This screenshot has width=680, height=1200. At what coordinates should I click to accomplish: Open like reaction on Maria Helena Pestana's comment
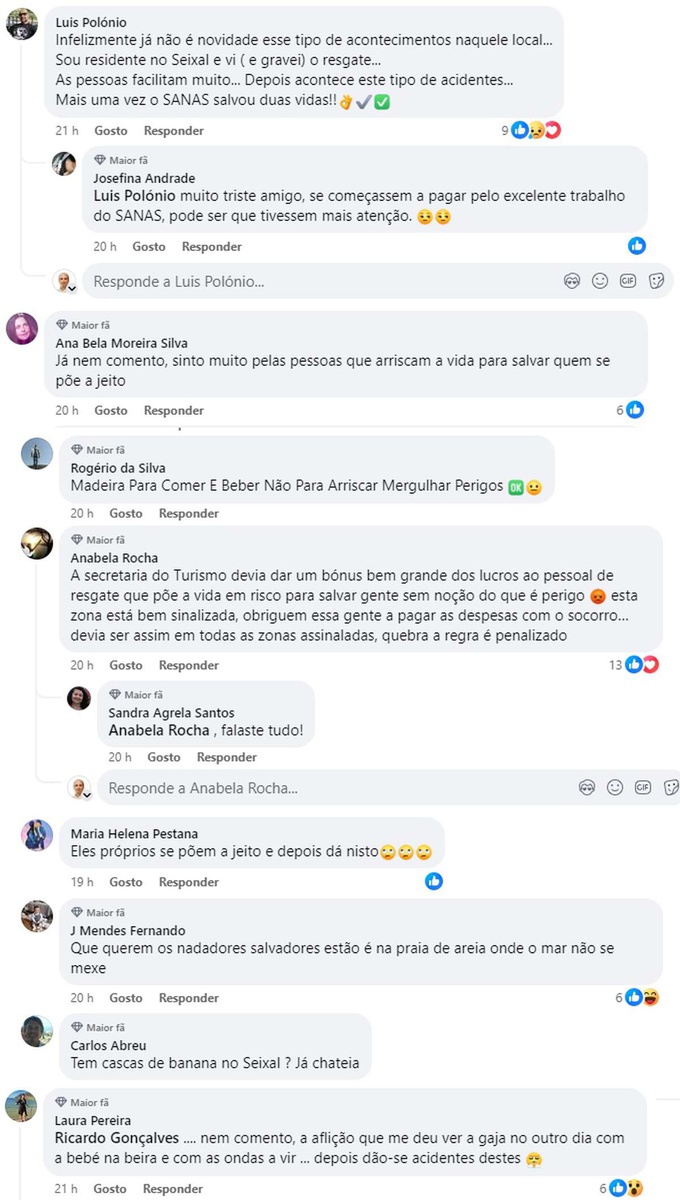tap(433, 881)
